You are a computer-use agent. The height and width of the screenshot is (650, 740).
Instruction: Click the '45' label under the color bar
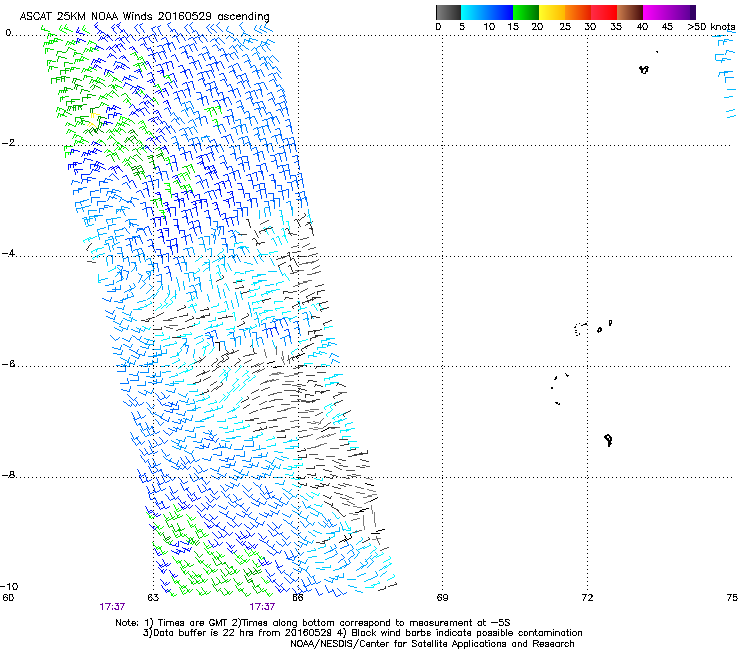tap(667, 27)
